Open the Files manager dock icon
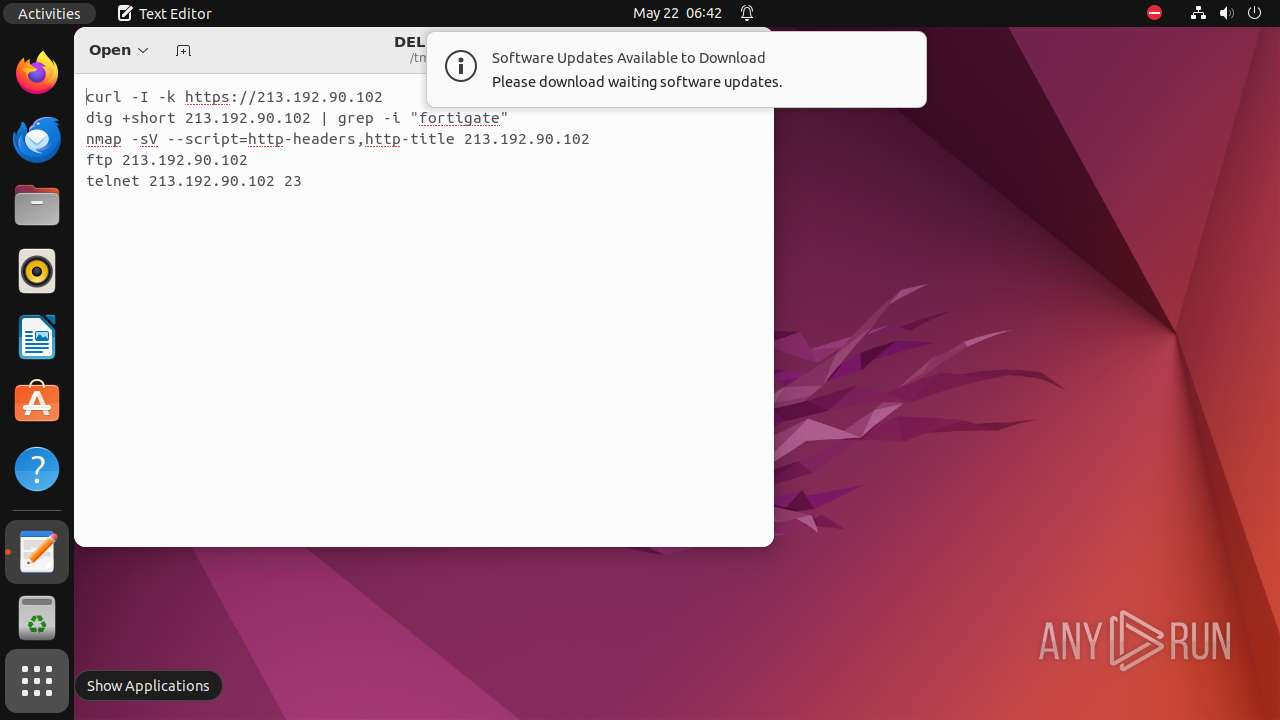This screenshot has width=1280, height=720. (x=37, y=205)
